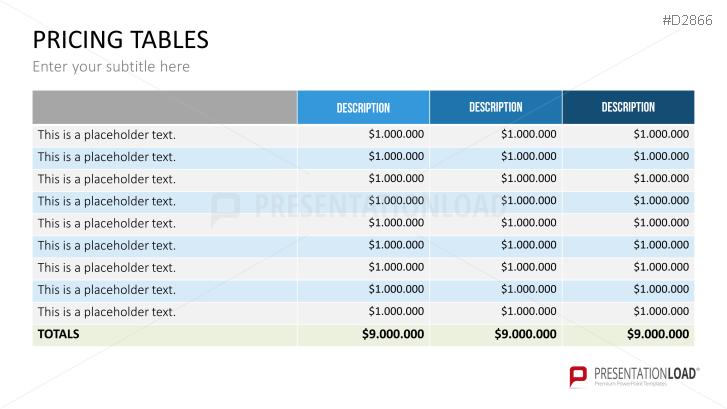Select the light blue Description header
Image resolution: width=727 pixels, height=409 pixels.
click(x=363, y=108)
